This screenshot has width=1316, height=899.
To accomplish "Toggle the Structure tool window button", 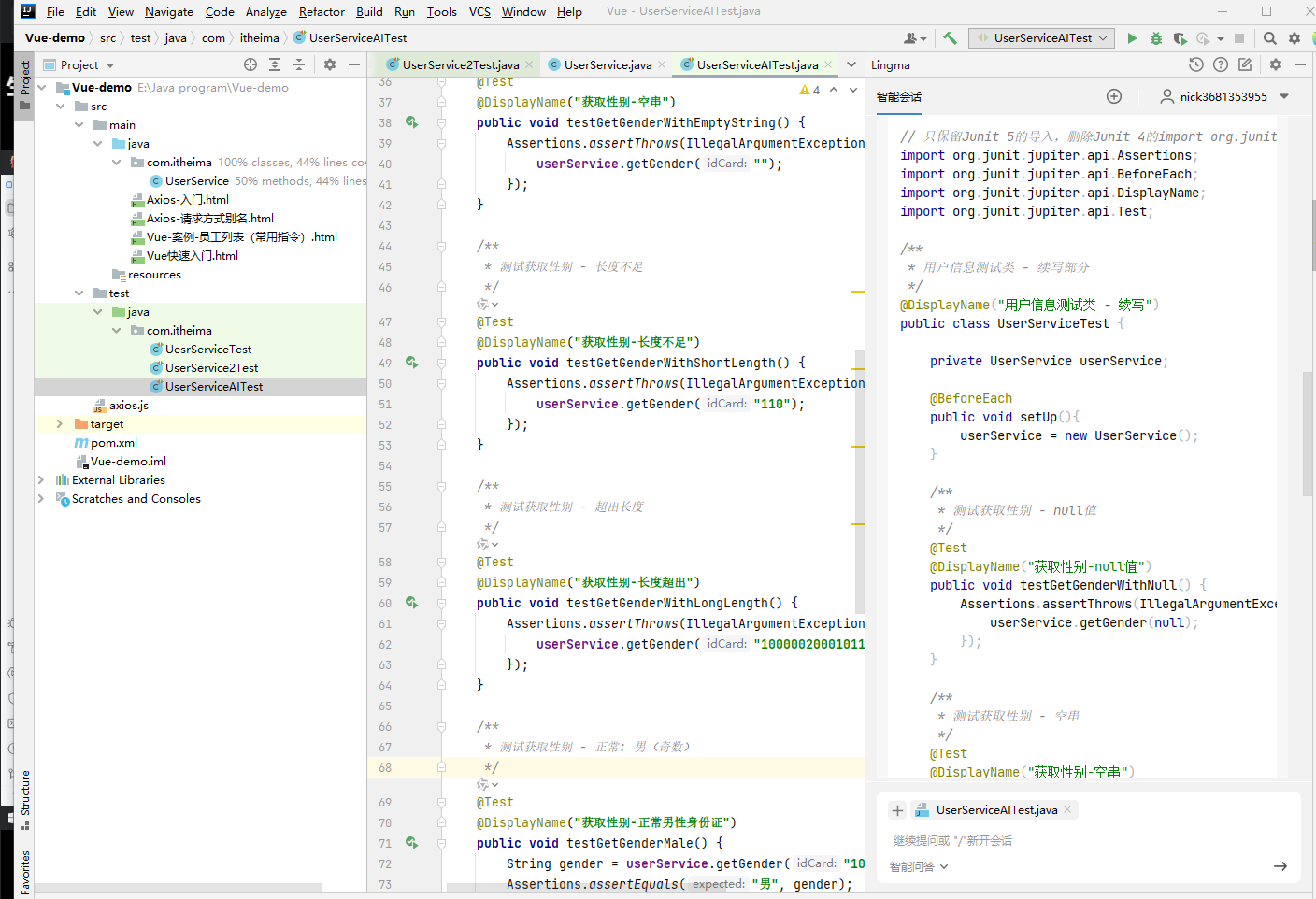I will [25, 799].
